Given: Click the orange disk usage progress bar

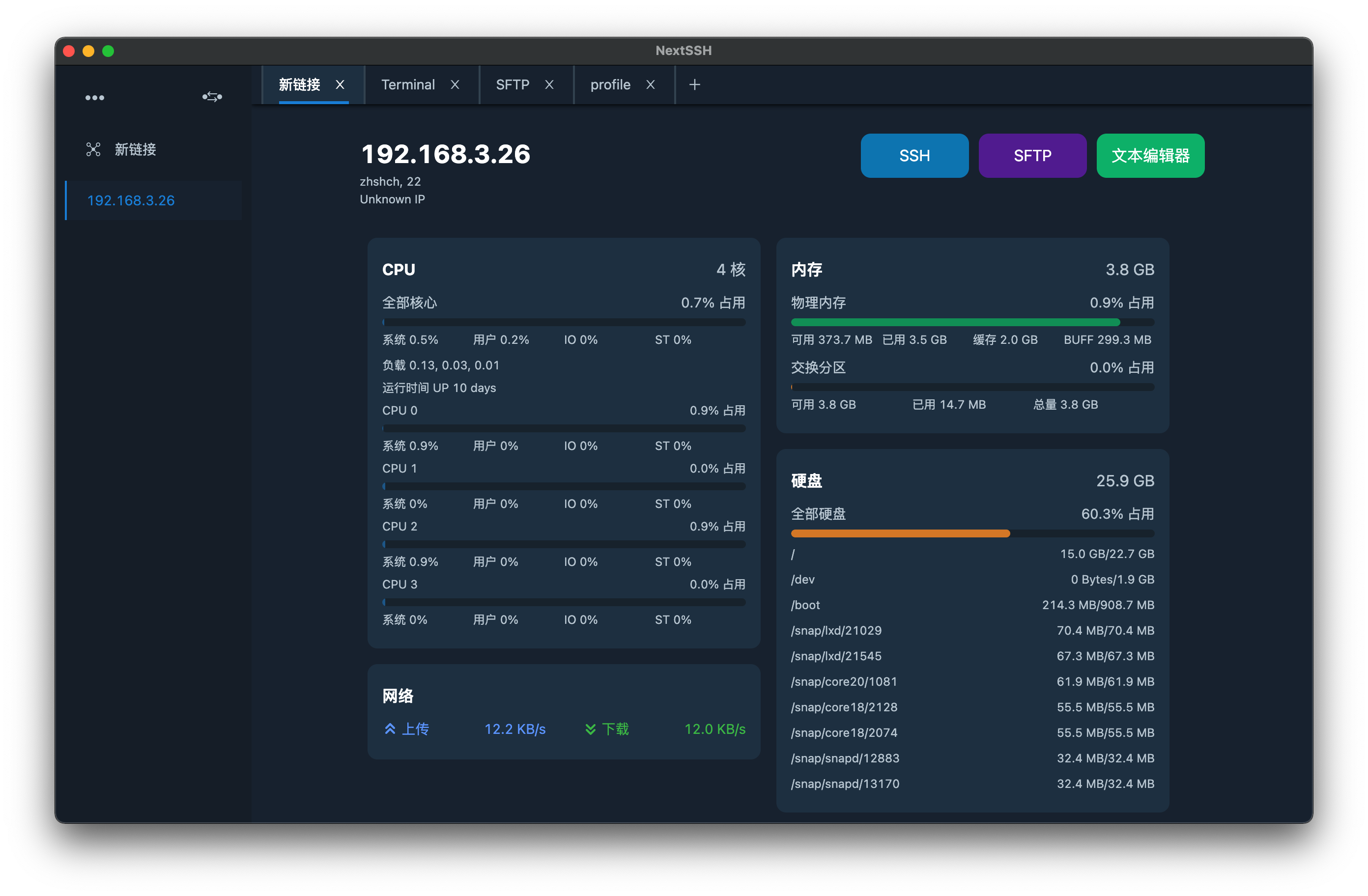Looking at the screenshot, I should 900,533.
